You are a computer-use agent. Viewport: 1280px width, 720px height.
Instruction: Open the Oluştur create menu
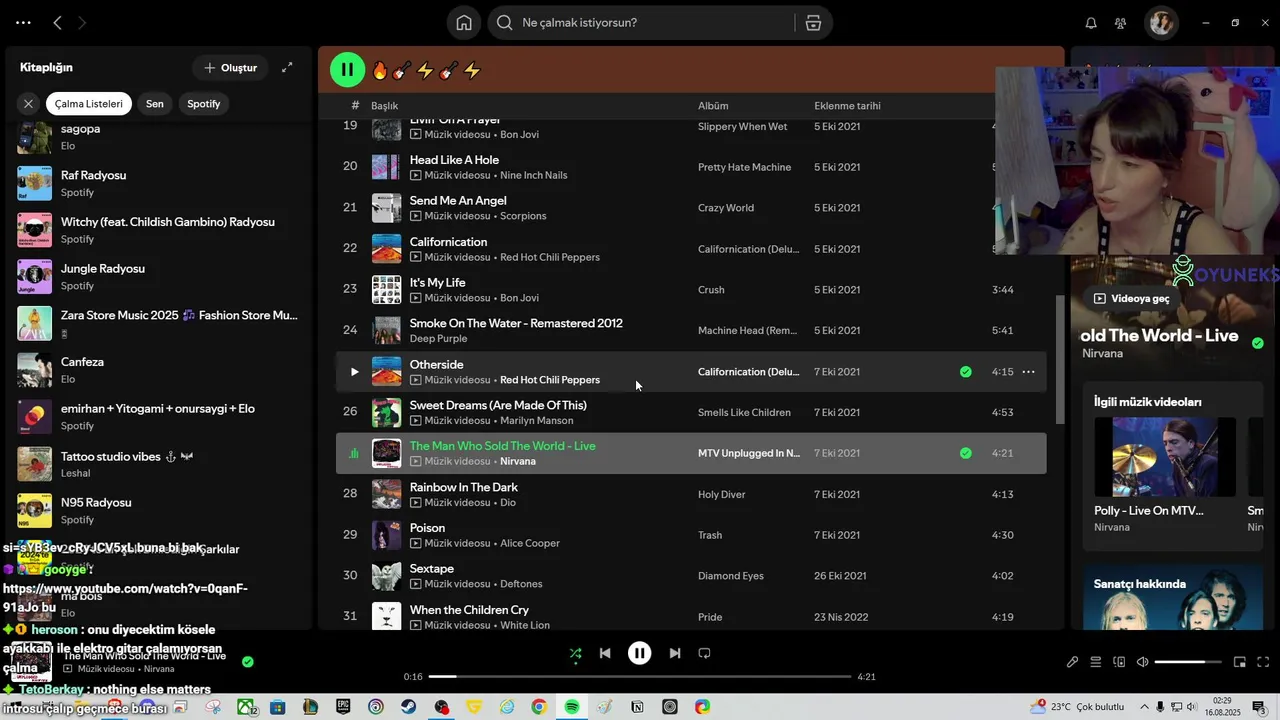pos(230,68)
